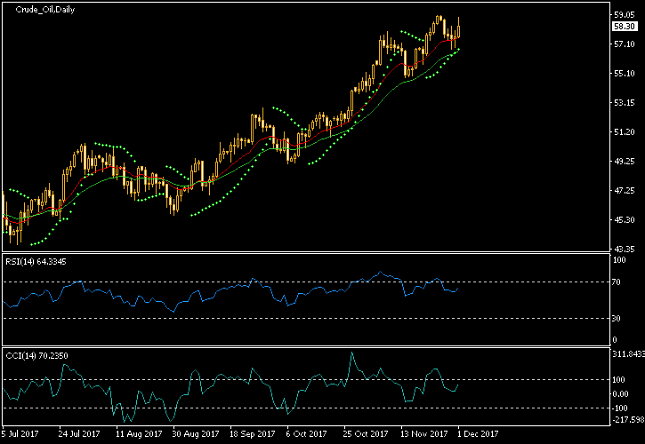Click the 1 Dec 2017 date label
Screen dimensions: 645x444
point(477,434)
